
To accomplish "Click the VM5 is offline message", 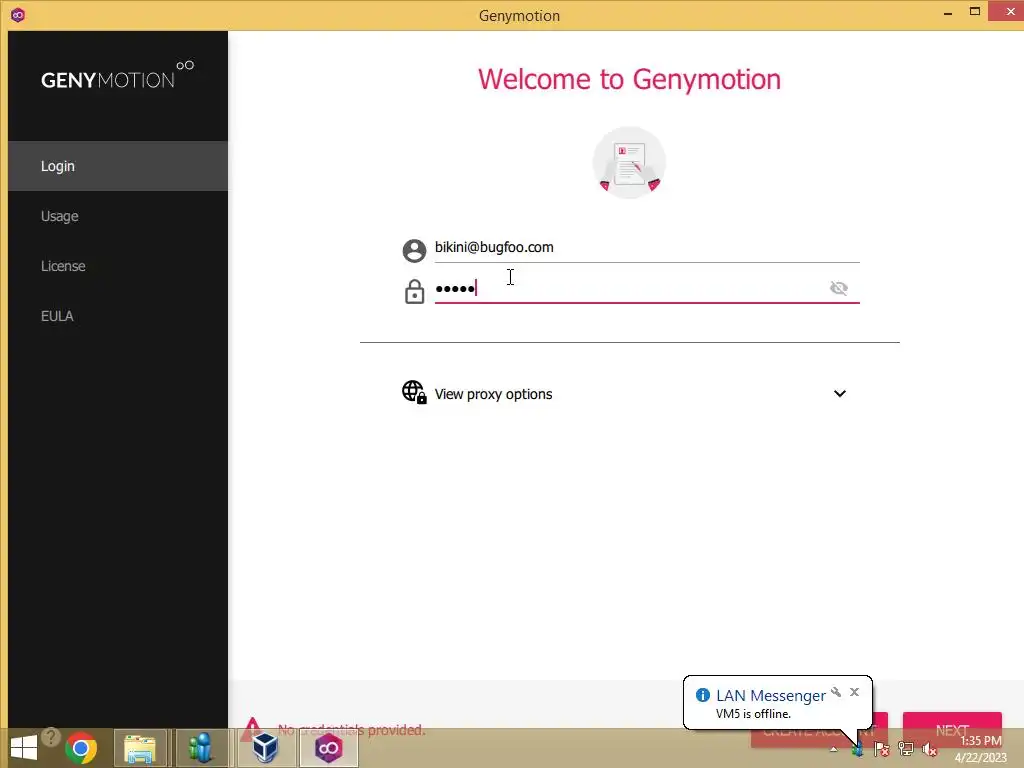I will click(753, 714).
